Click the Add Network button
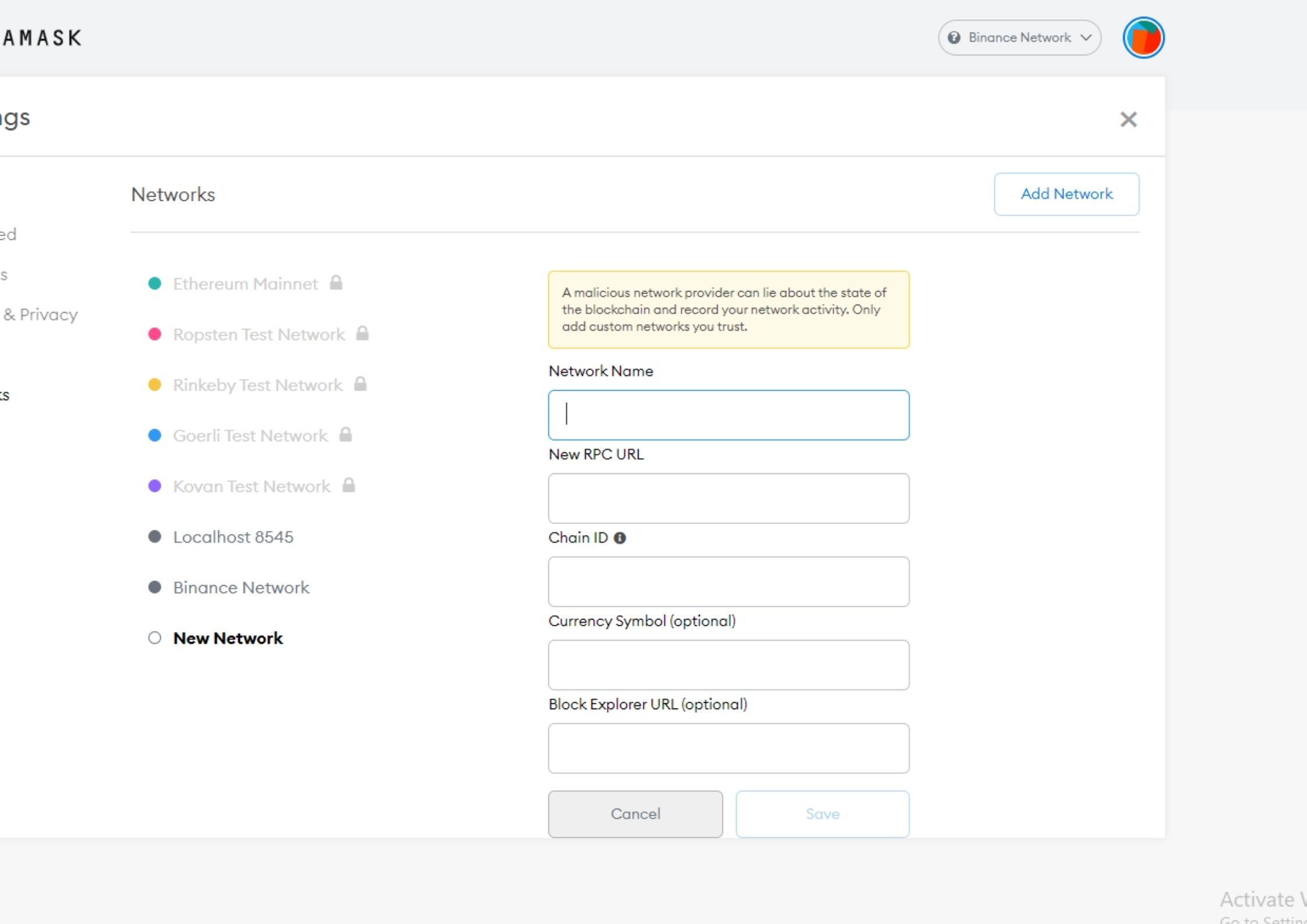This screenshot has width=1307, height=924. pos(1067,194)
